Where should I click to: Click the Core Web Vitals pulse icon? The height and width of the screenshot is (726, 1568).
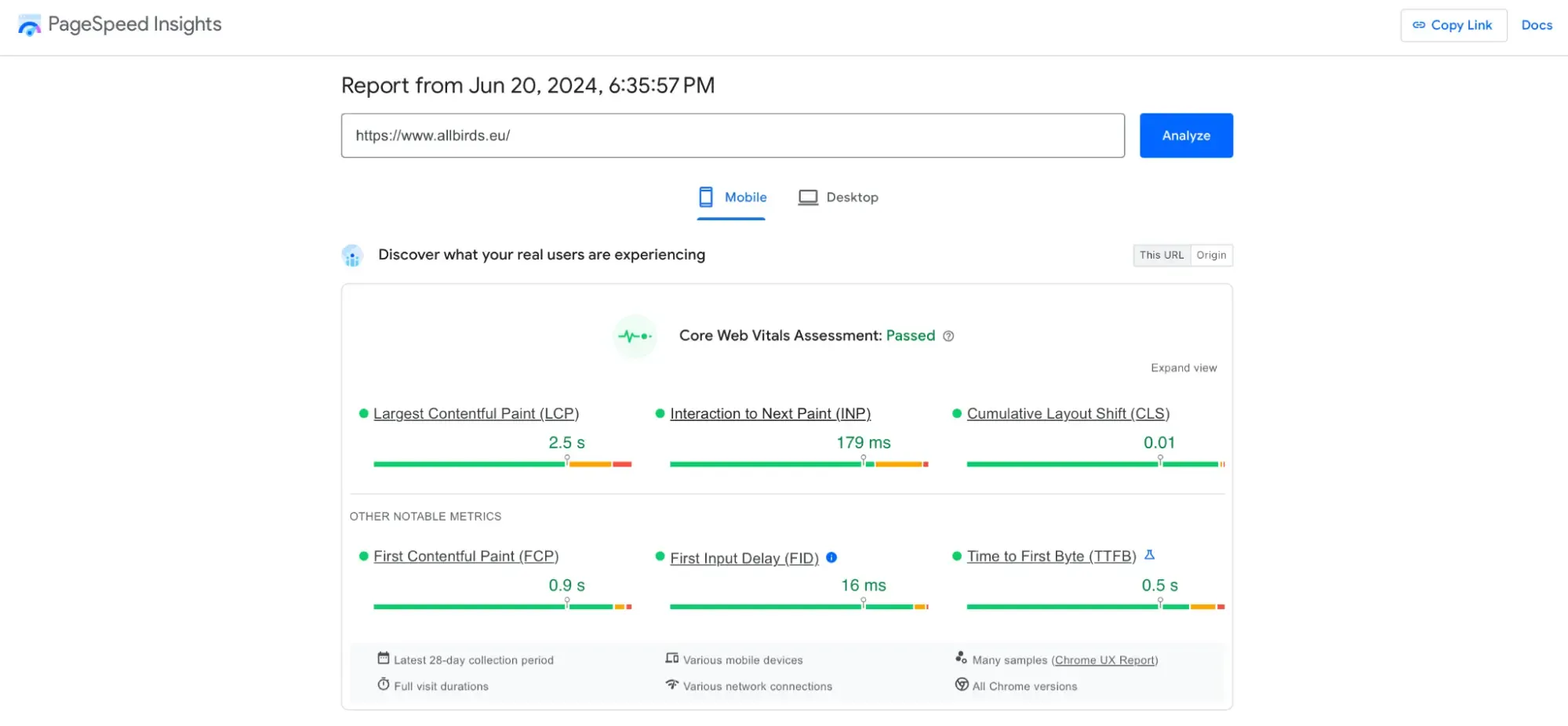pyautogui.click(x=635, y=336)
